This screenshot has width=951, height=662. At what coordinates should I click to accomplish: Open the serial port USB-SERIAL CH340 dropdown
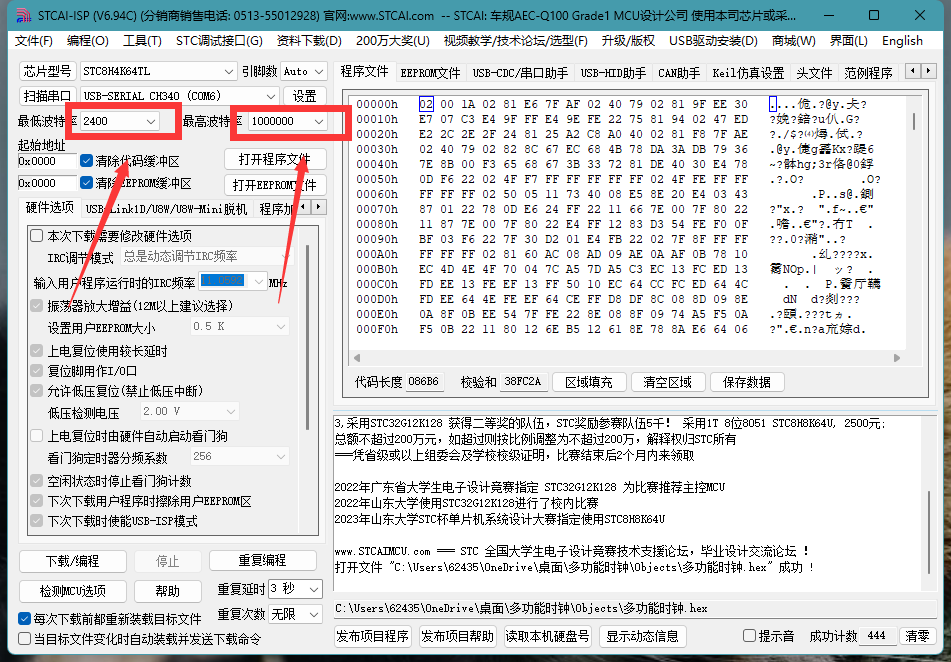180,96
